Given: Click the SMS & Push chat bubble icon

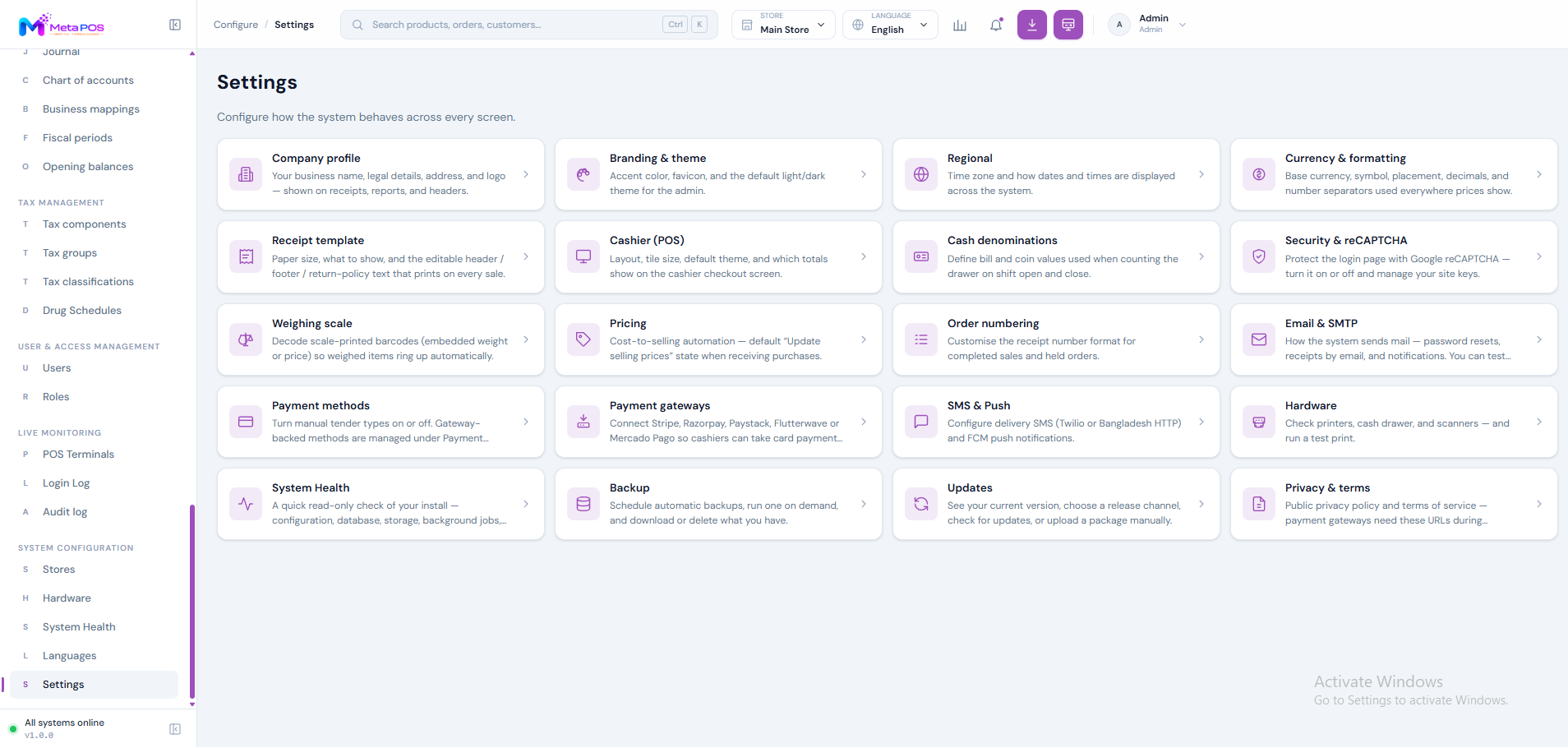Looking at the screenshot, I should coord(921,422).
